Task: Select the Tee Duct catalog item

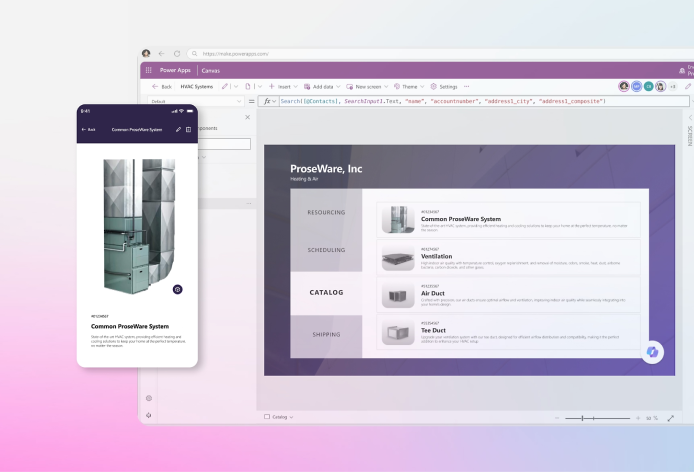Action: pyautogui.click(x=509, y=332)
